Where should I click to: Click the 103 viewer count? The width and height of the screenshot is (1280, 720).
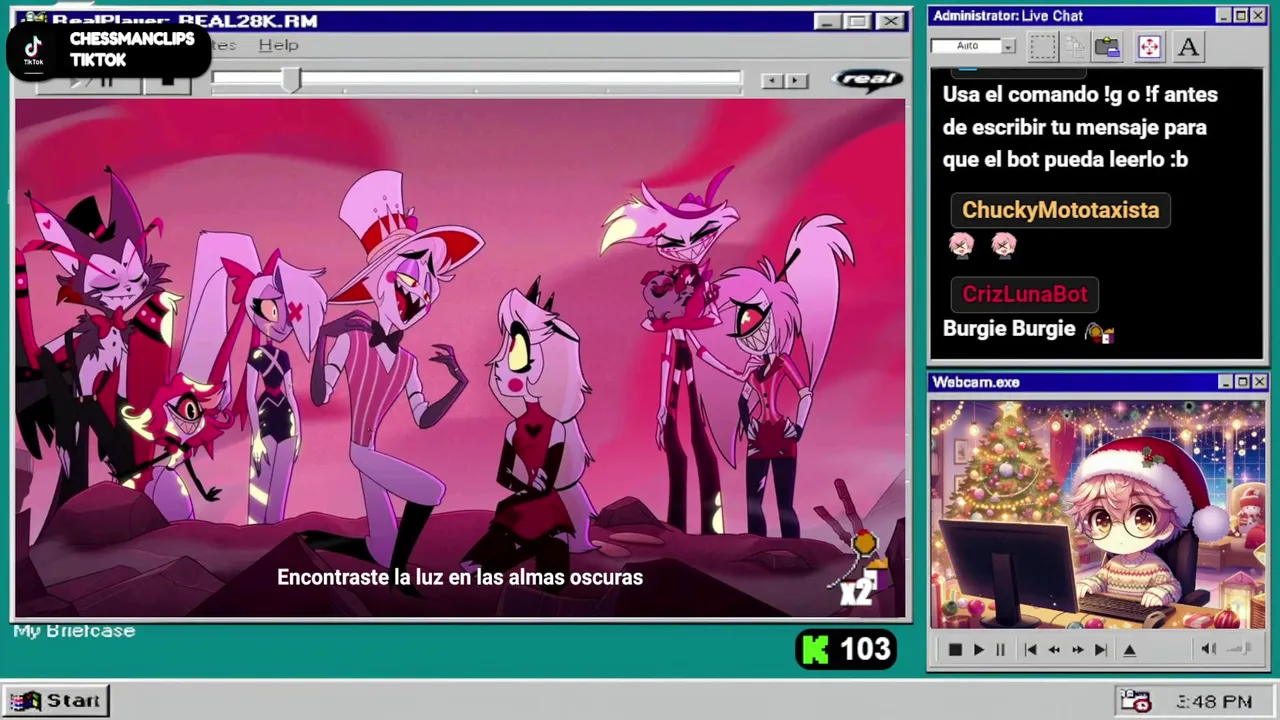pyautogui.click(x=865, y=650)
